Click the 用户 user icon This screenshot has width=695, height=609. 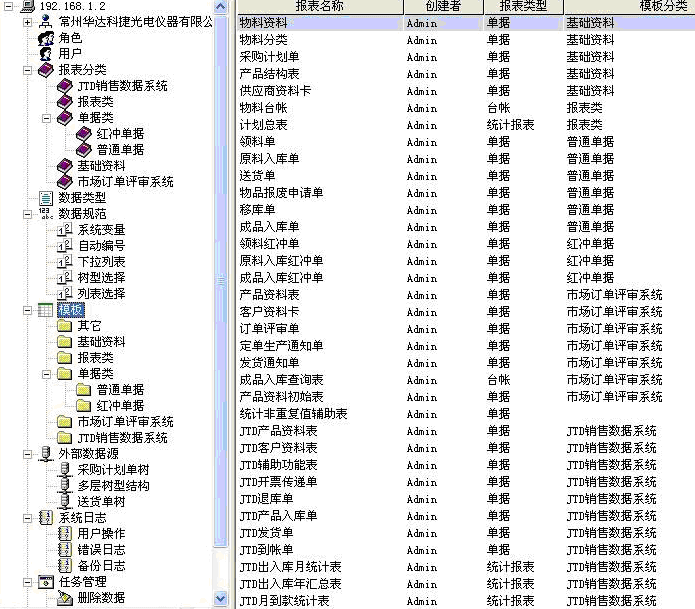[45, 54]
